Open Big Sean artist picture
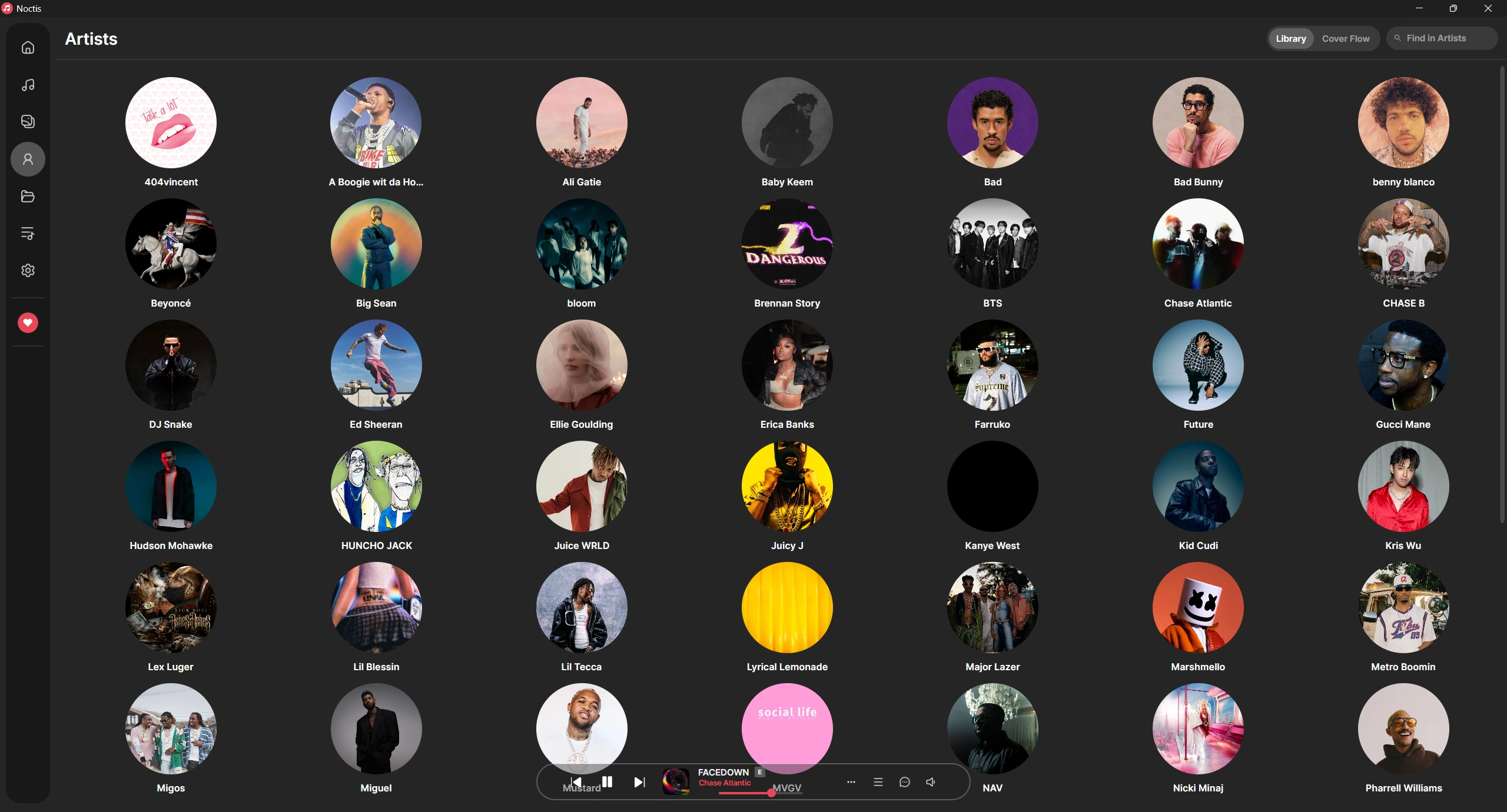The height and width of the screenshot is (812, 1507). [376, 244]
